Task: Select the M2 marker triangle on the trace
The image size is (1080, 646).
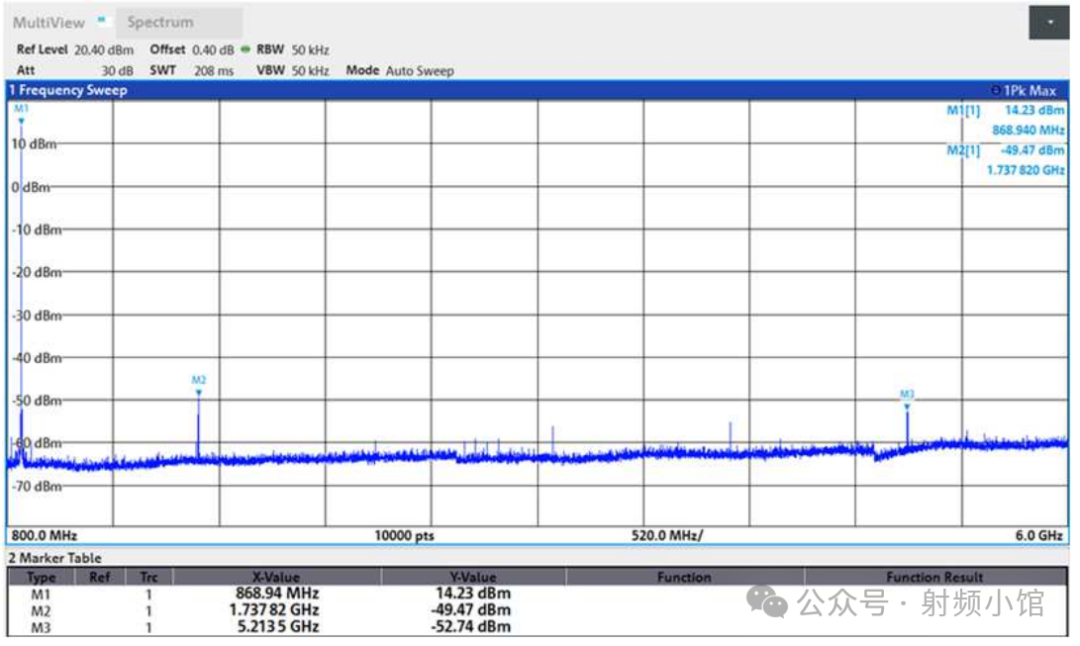Action: click(x=198, y=392)
